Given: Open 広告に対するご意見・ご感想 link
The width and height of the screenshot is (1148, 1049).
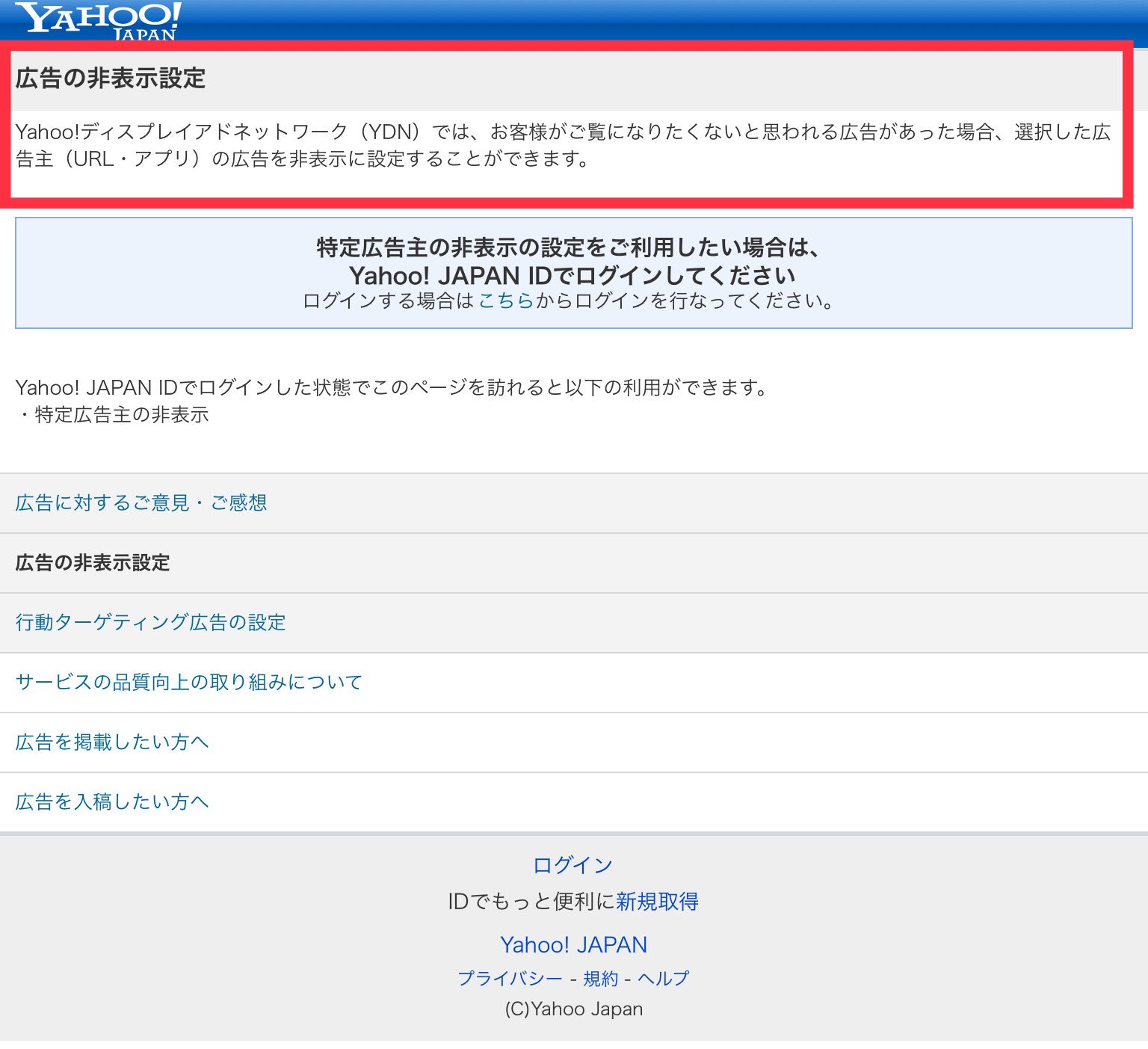Looking at the screenshot, I should pos(141,502).
